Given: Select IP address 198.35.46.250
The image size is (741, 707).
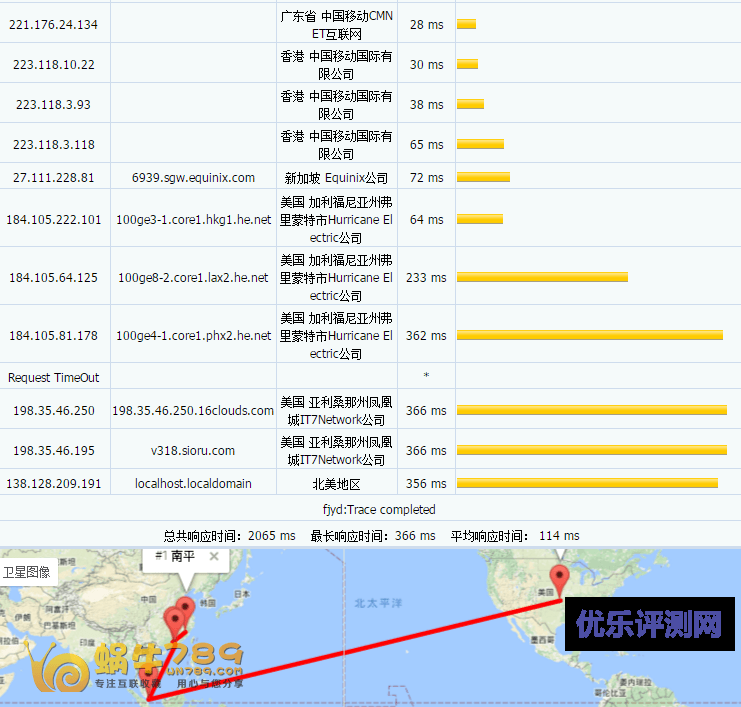Looking at the screenshot, I should coord(53,411).
